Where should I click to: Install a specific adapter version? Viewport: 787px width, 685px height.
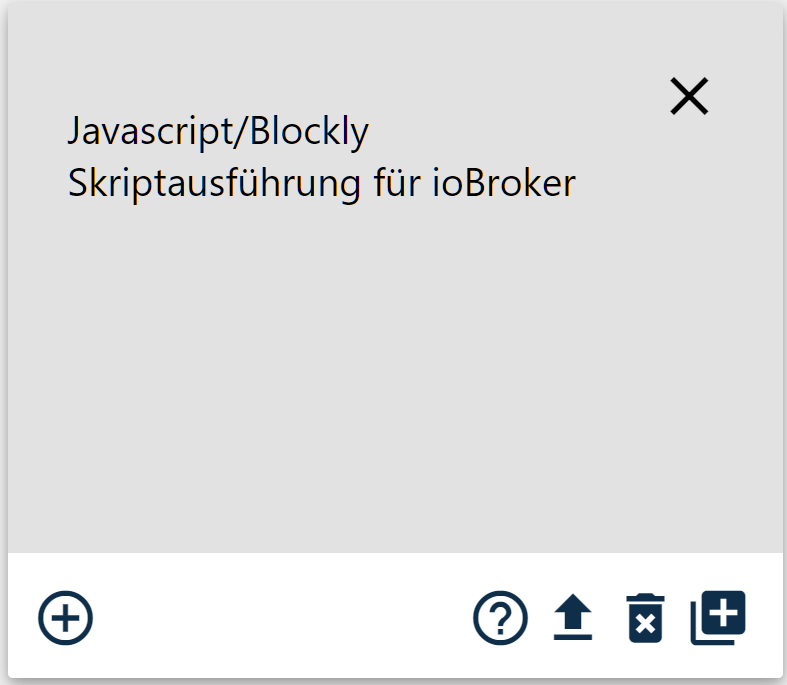point(718,618)
